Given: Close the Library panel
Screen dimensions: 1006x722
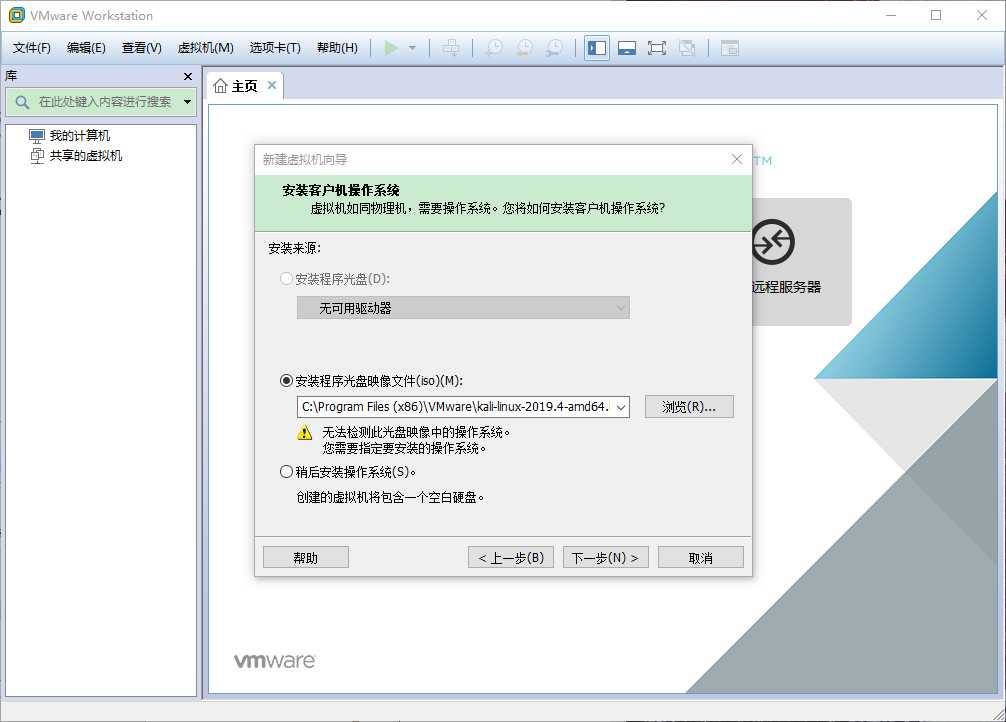Looking at the screenshot, I should 188,76.
